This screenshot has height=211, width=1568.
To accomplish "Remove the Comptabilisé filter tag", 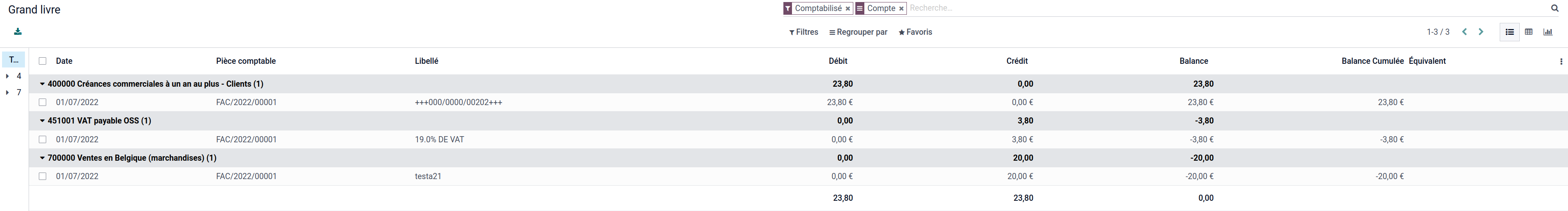I will click(x=848, y=9).
